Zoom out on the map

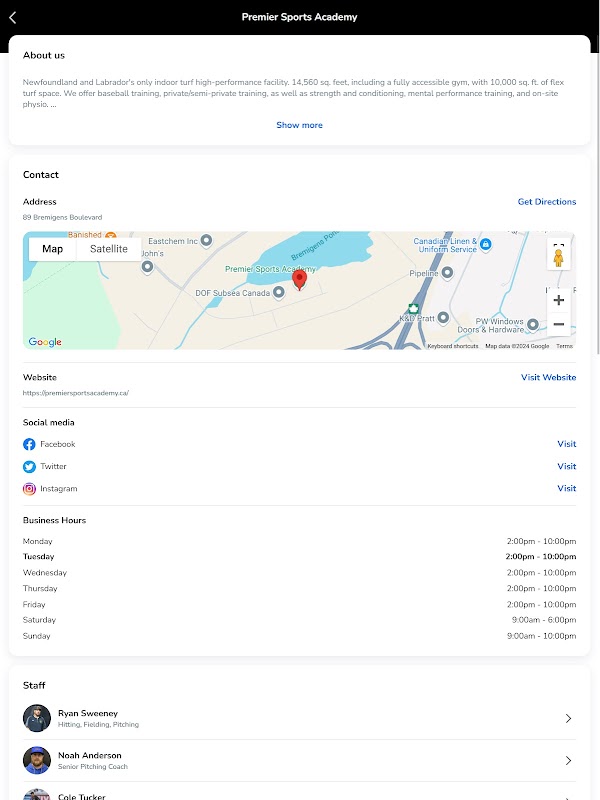point(559,324)
